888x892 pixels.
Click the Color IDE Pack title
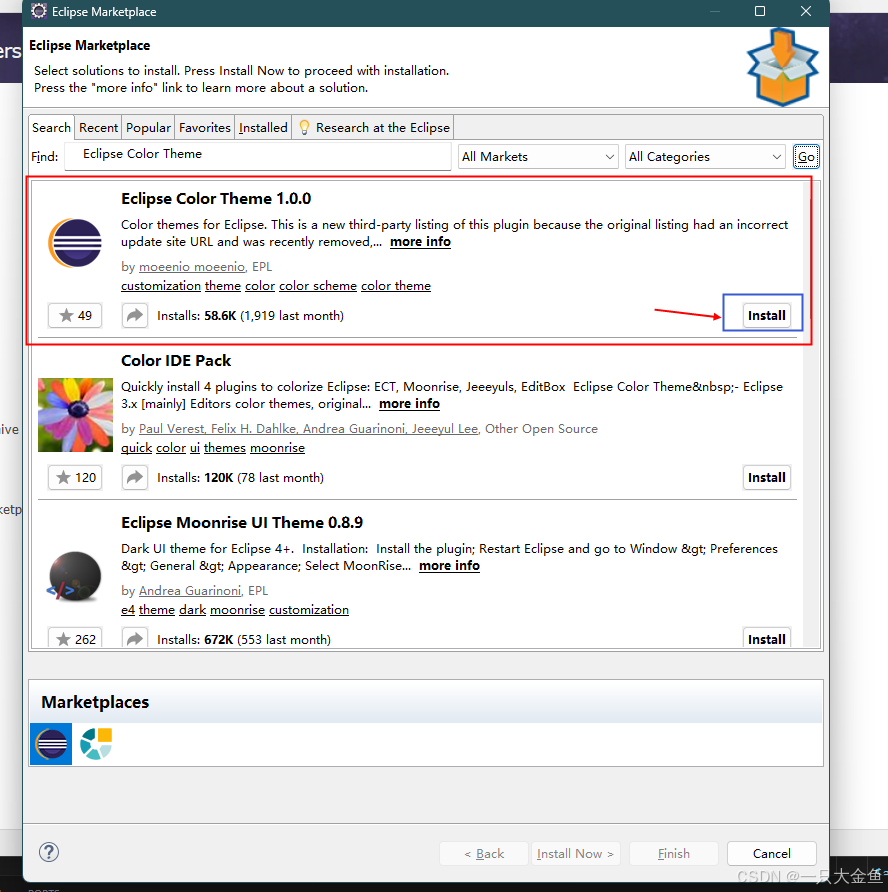point(176,361)
